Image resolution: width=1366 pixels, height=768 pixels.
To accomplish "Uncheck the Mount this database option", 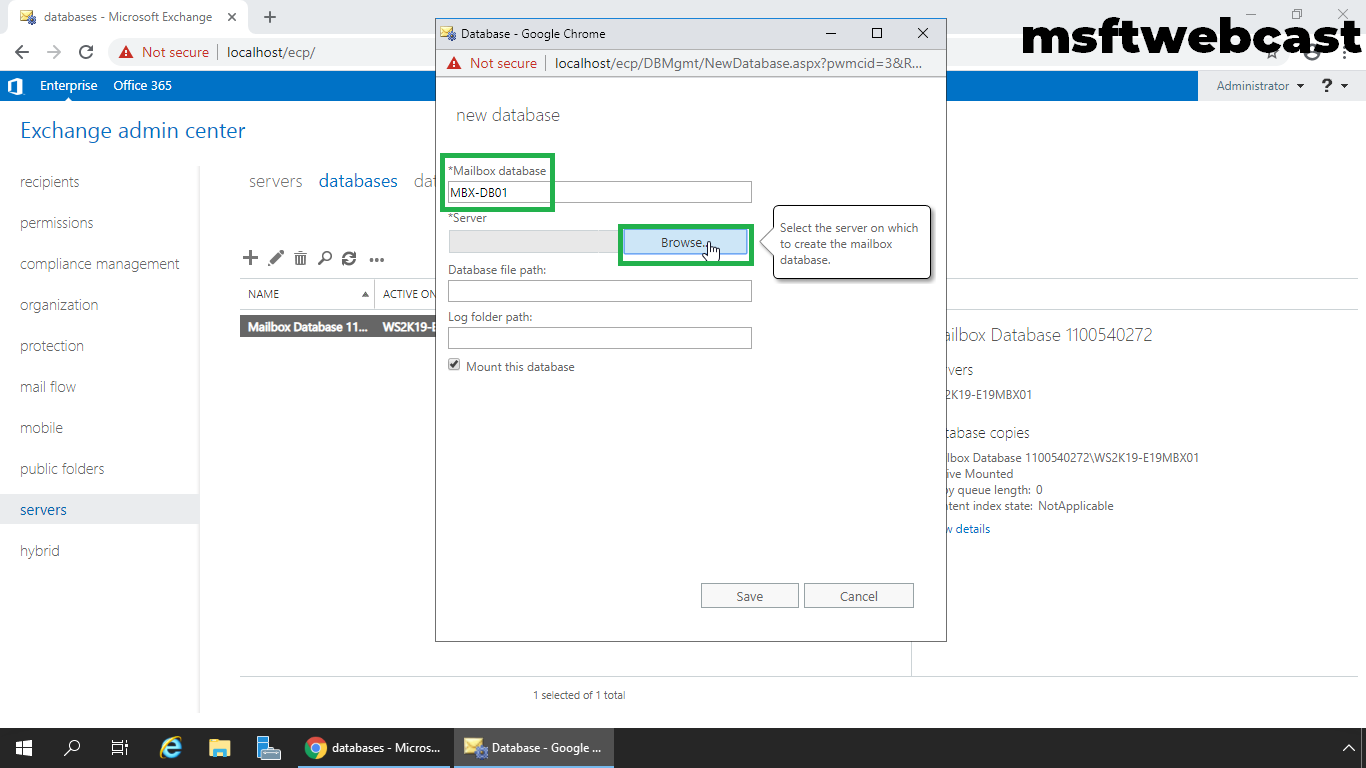I will click(x=454, y=364).
